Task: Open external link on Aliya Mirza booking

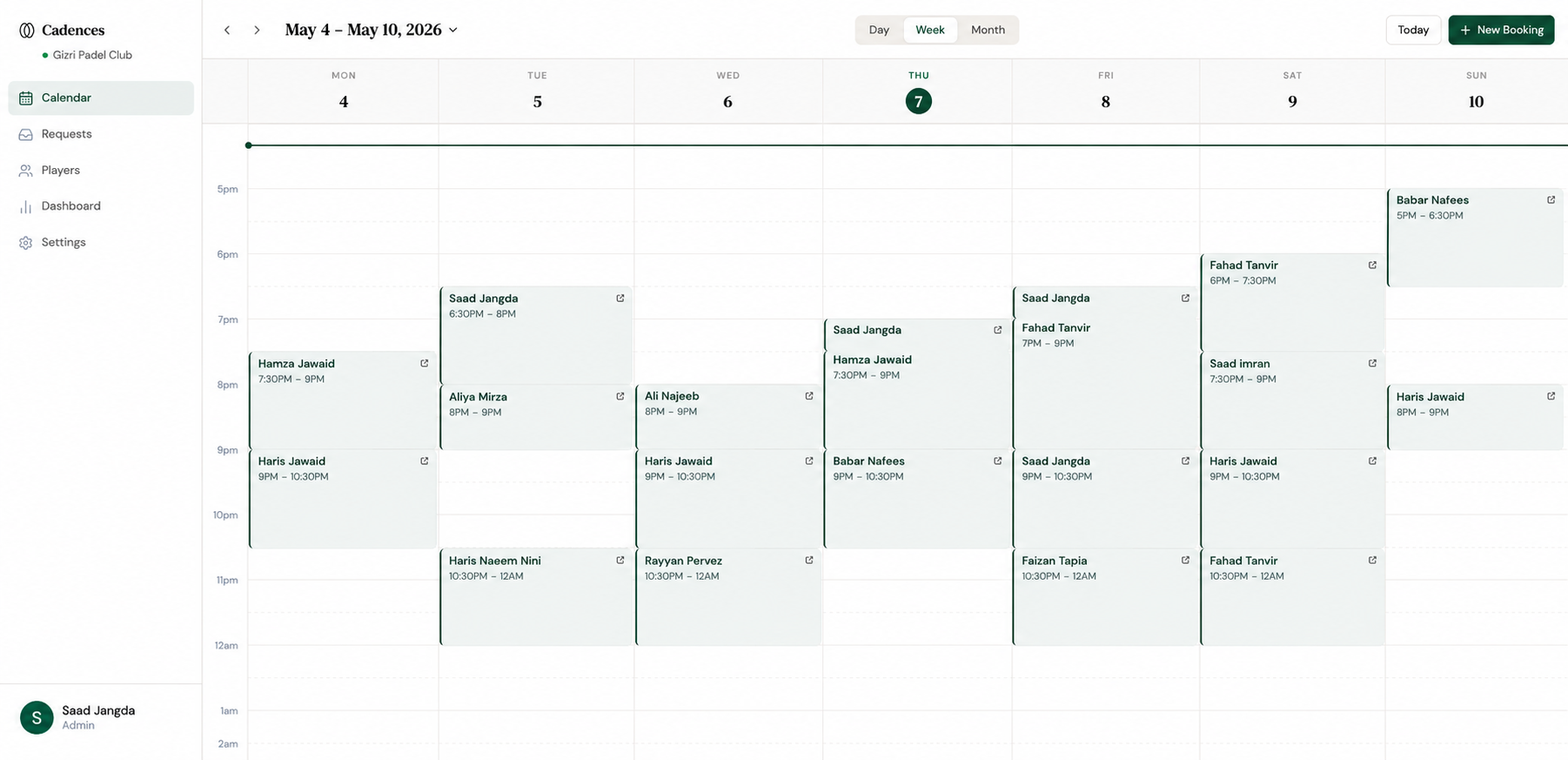Action: coord(620,397)
